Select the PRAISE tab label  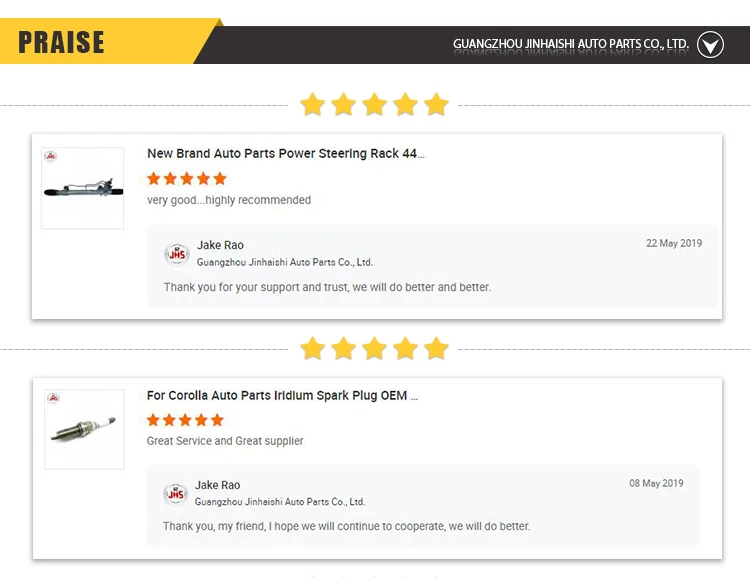[x=61, y=43]
